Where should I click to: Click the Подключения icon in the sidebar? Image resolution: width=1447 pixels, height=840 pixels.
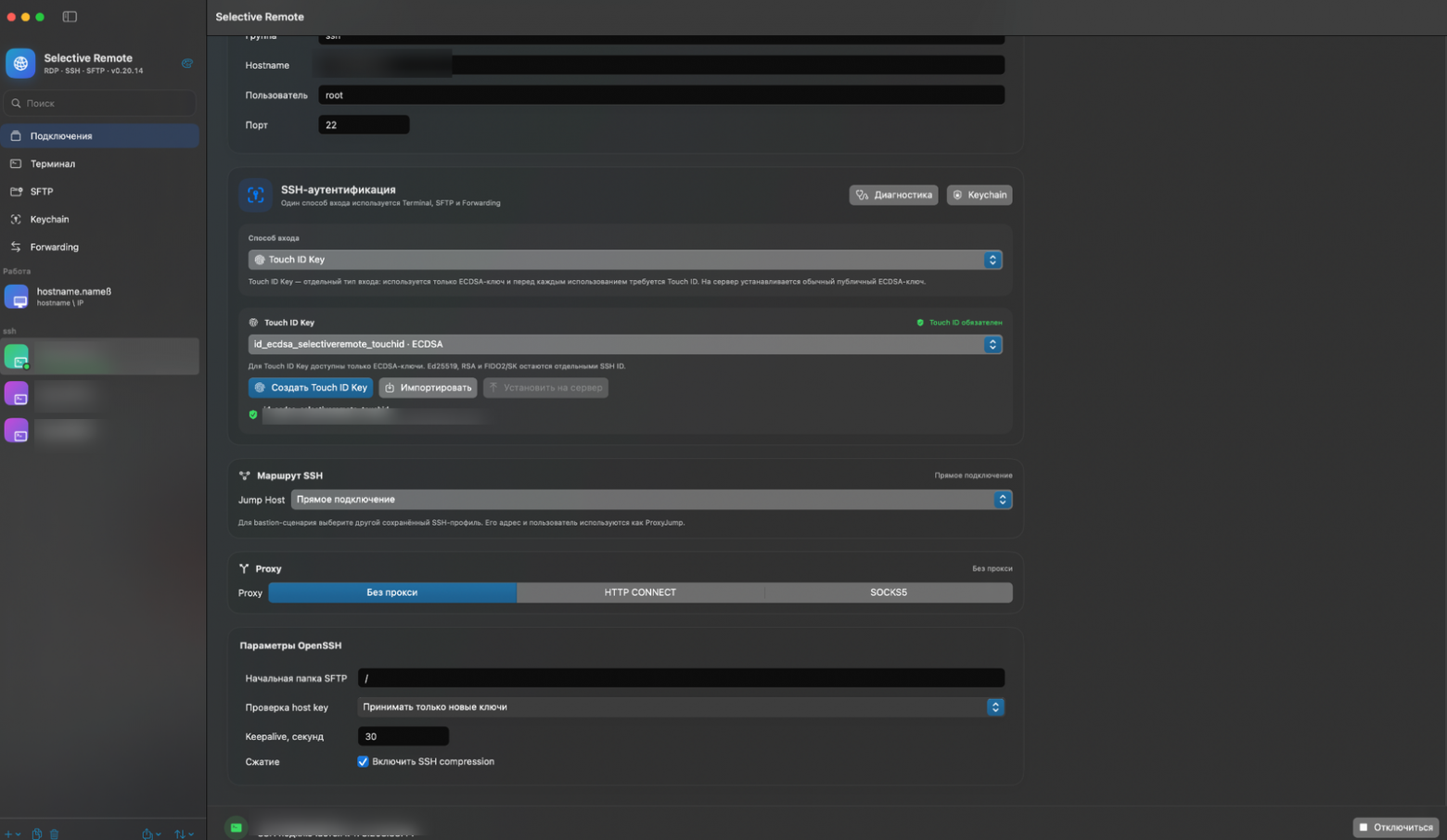coord(16,135)
